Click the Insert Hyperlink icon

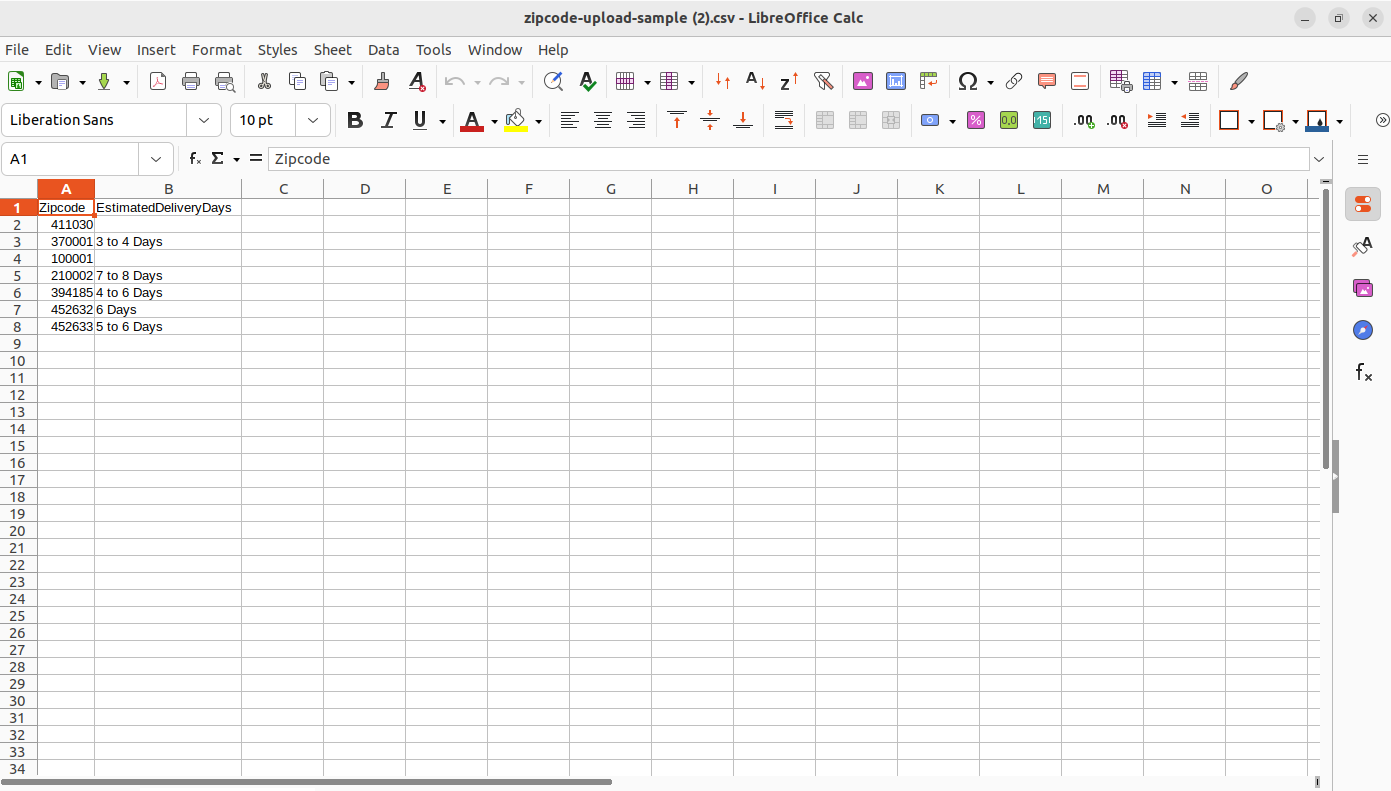click(x=1014, y=82)
